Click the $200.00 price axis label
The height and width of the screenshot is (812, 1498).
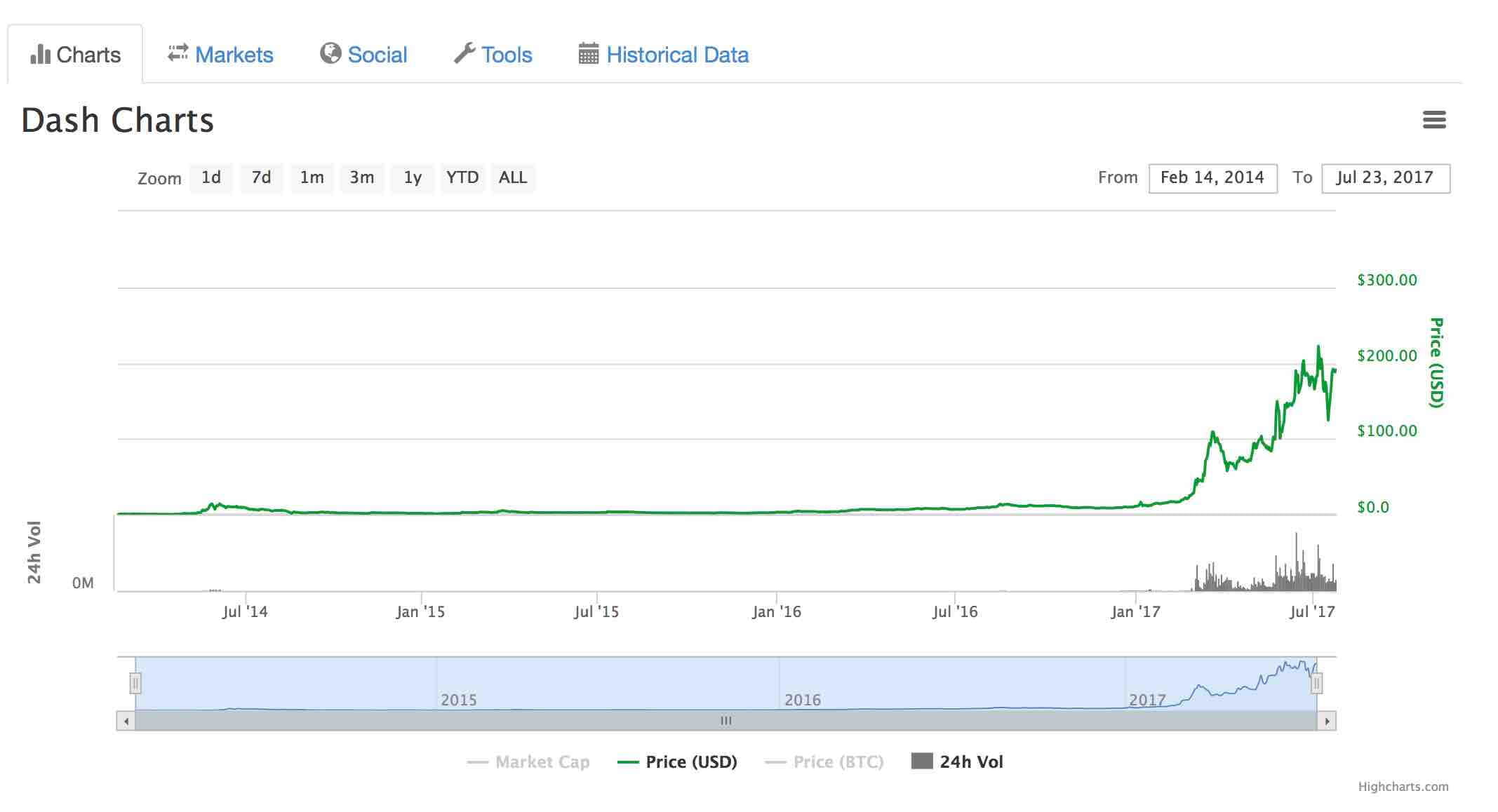pos(1387,356)
